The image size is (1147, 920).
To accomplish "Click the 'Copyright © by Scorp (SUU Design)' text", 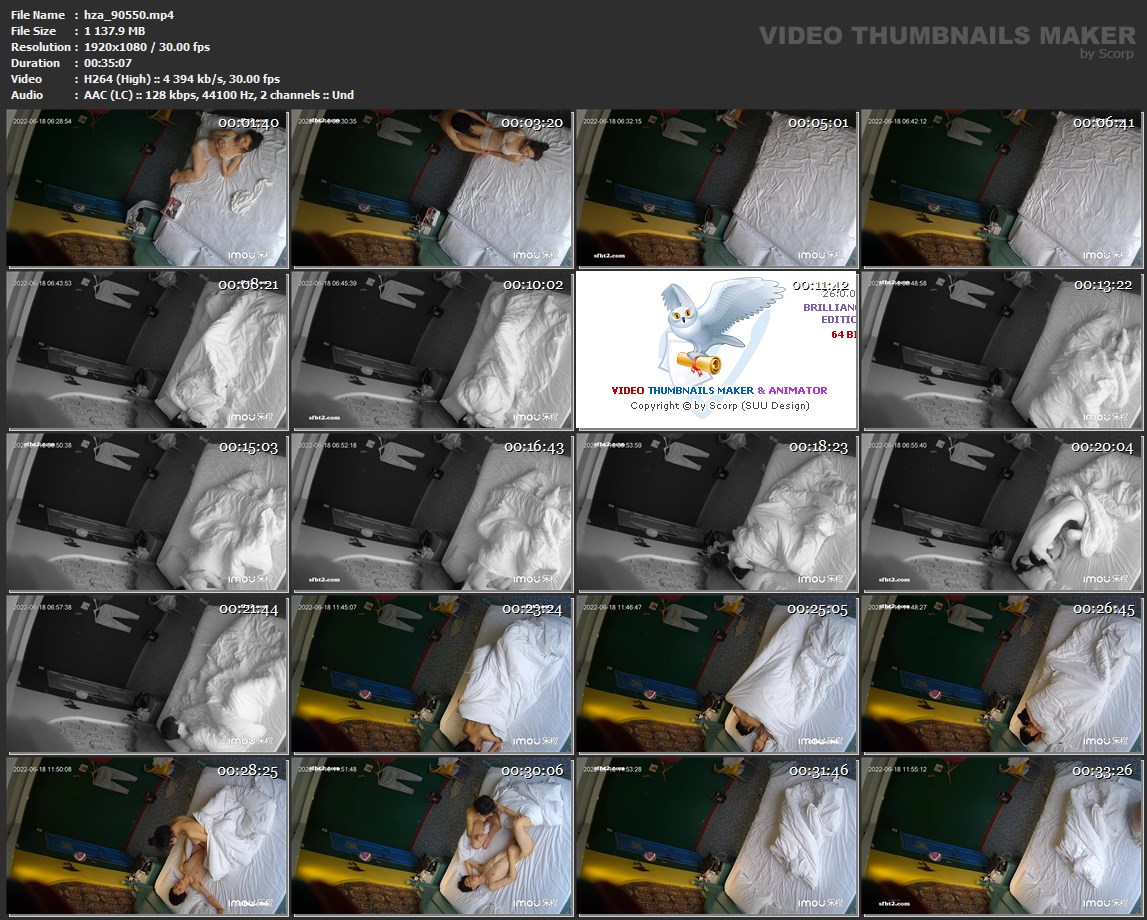I will [x=720, y=406].
